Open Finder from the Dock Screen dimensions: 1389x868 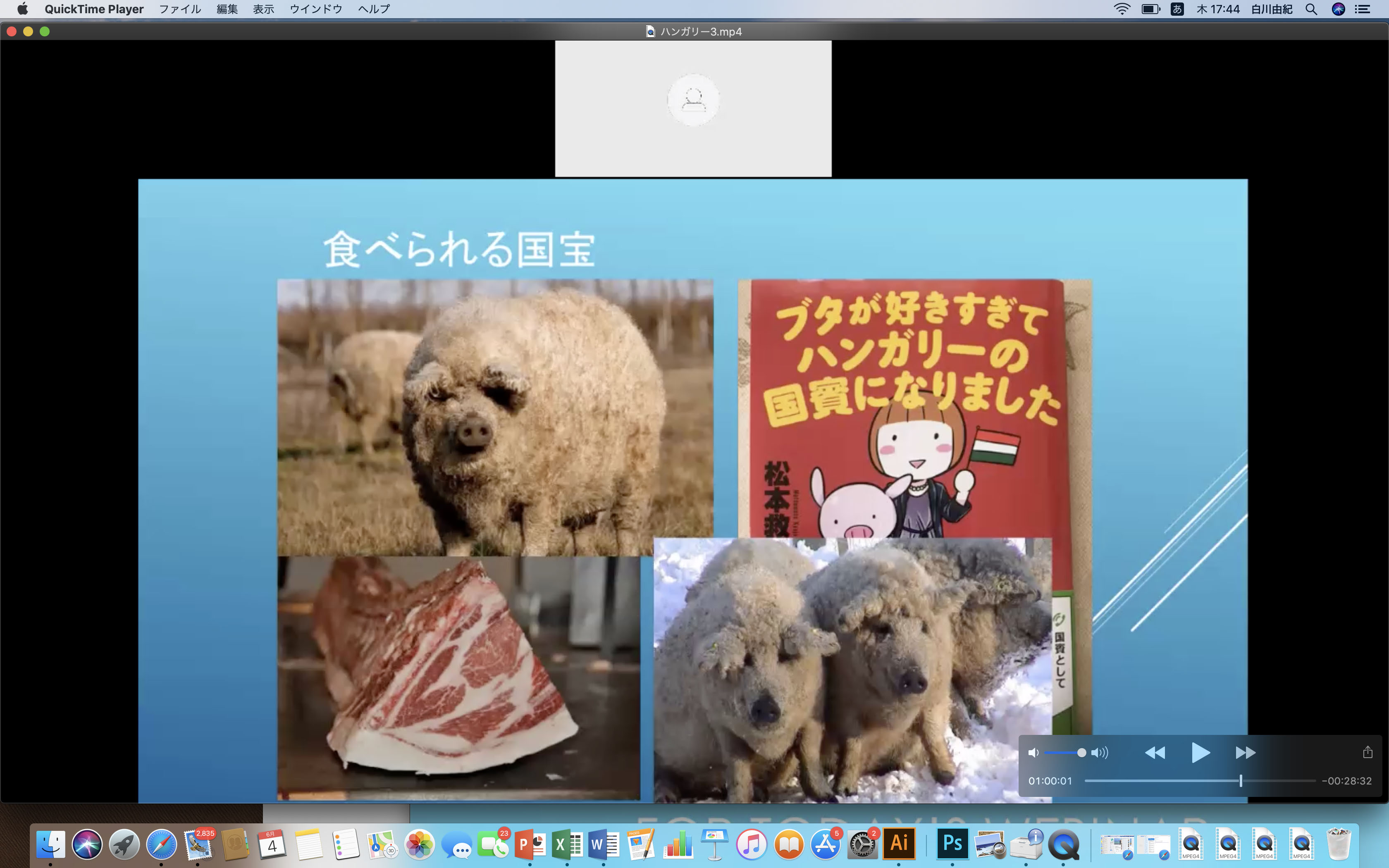point(50,844)
